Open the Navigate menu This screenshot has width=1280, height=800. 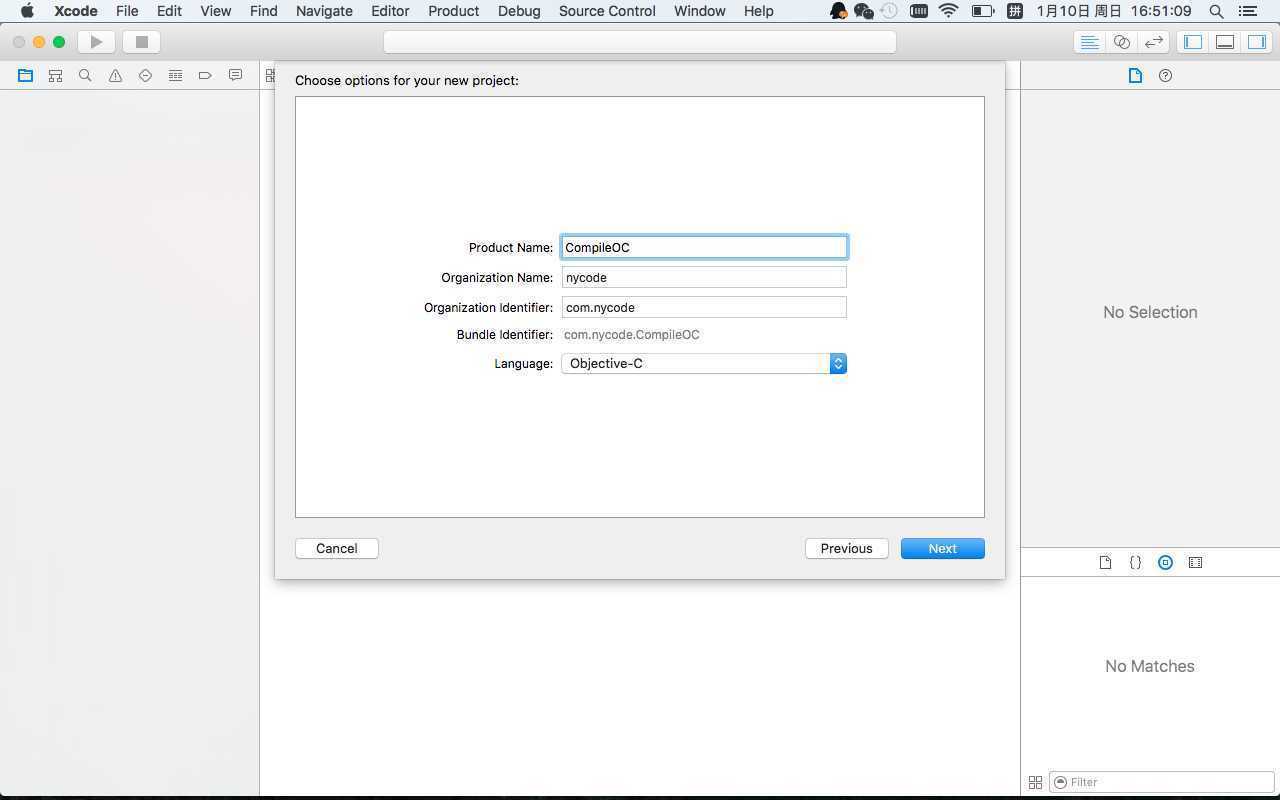tap(324, 11)
